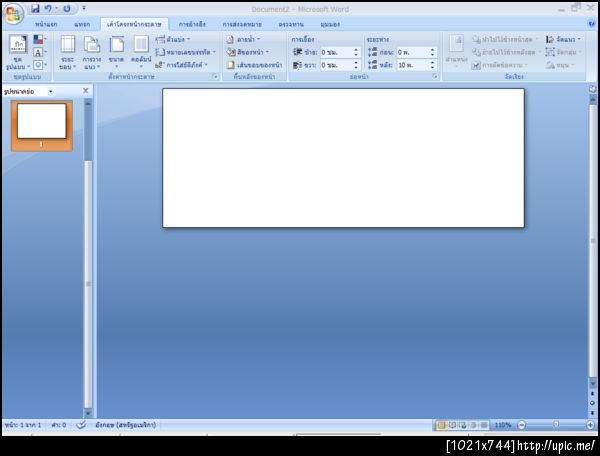Screen dimensions: 600x456
Task: Open the Margins (ระยะขอบ) button
Action: 68,52
